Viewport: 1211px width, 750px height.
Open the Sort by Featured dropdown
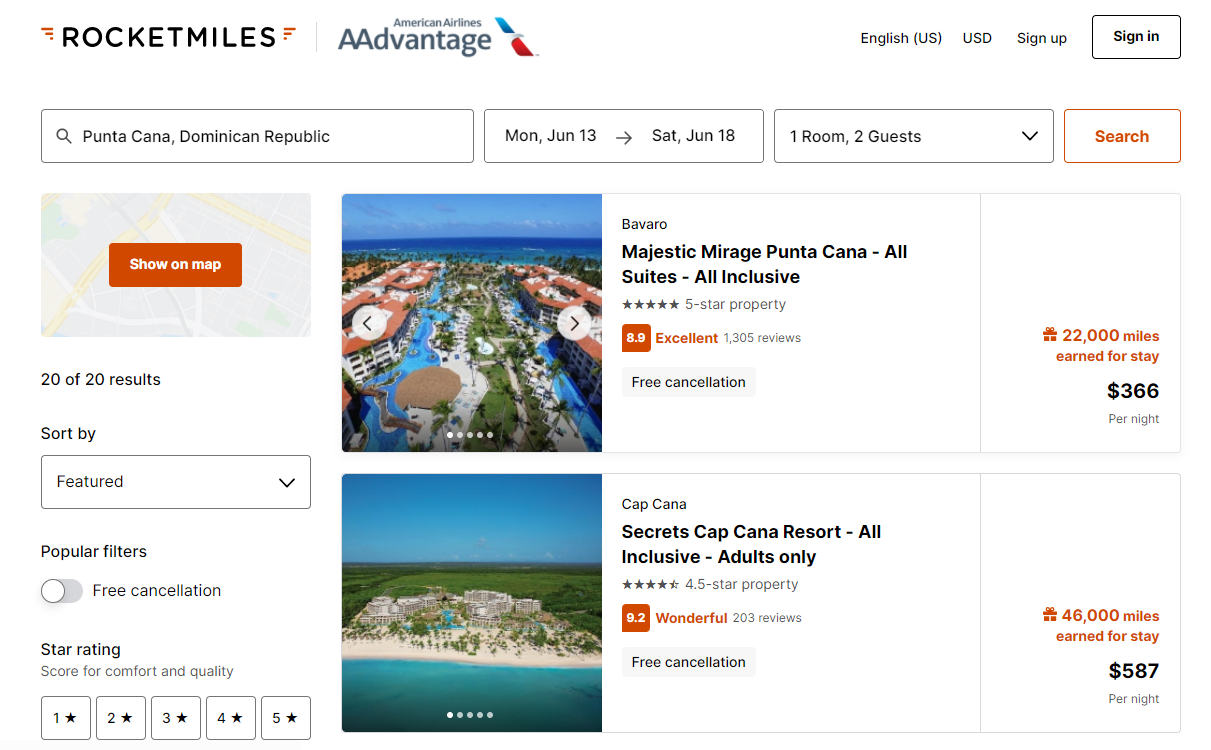[175, 482]
